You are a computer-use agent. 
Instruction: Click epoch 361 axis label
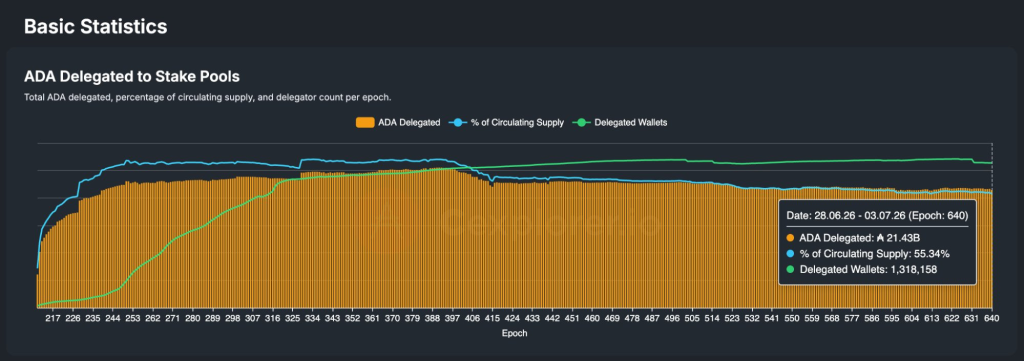click(x=372, y=319)
